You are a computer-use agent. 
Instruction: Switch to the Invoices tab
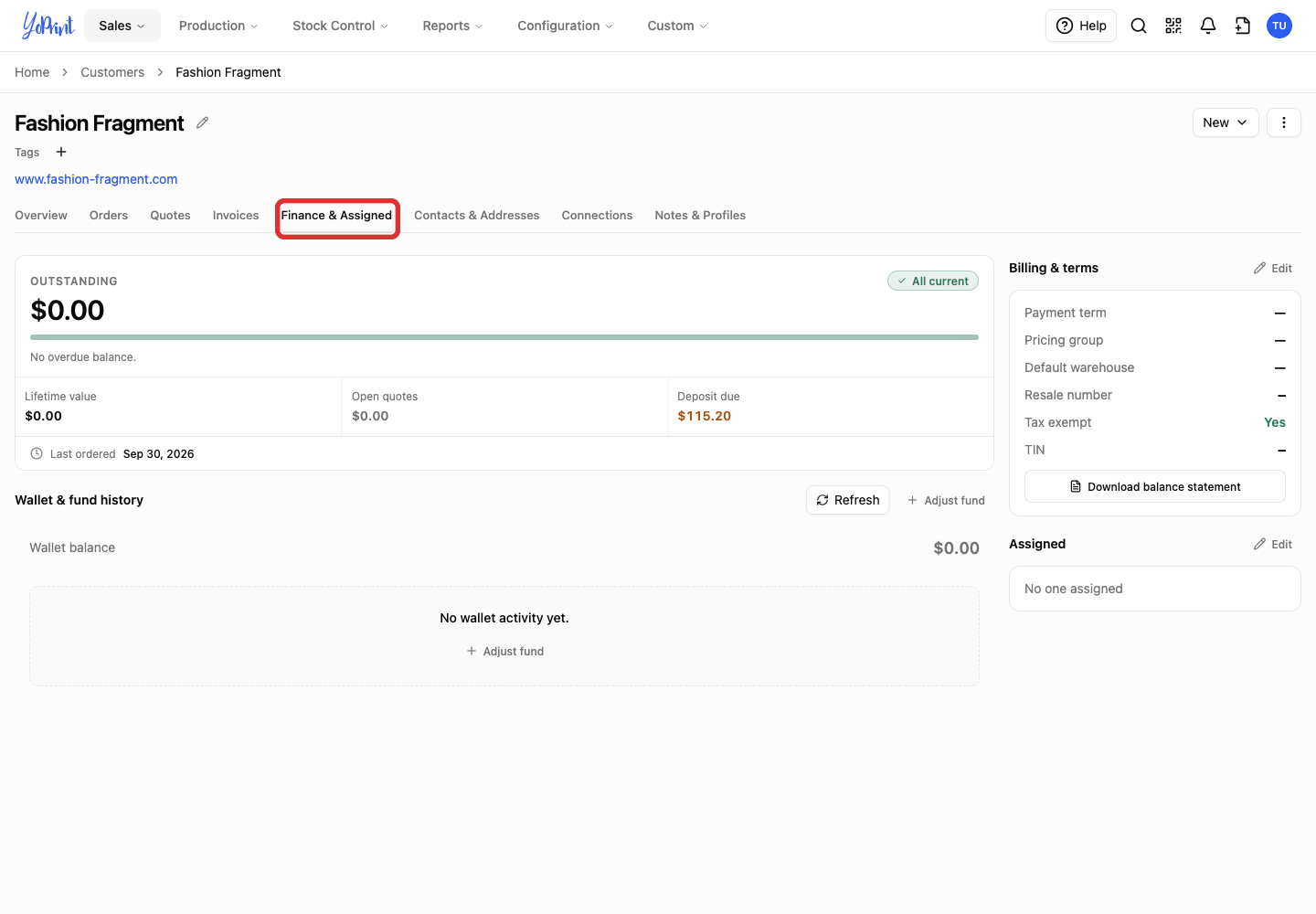(x=236, y=216)
